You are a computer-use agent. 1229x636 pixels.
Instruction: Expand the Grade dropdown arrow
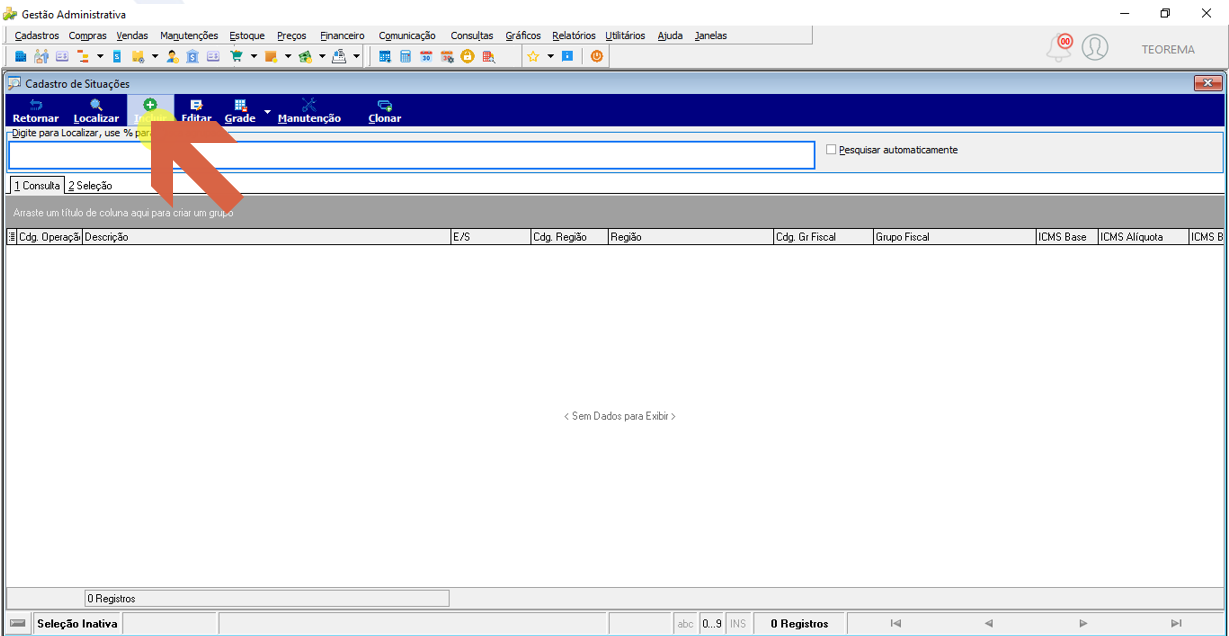pos(267,111)
